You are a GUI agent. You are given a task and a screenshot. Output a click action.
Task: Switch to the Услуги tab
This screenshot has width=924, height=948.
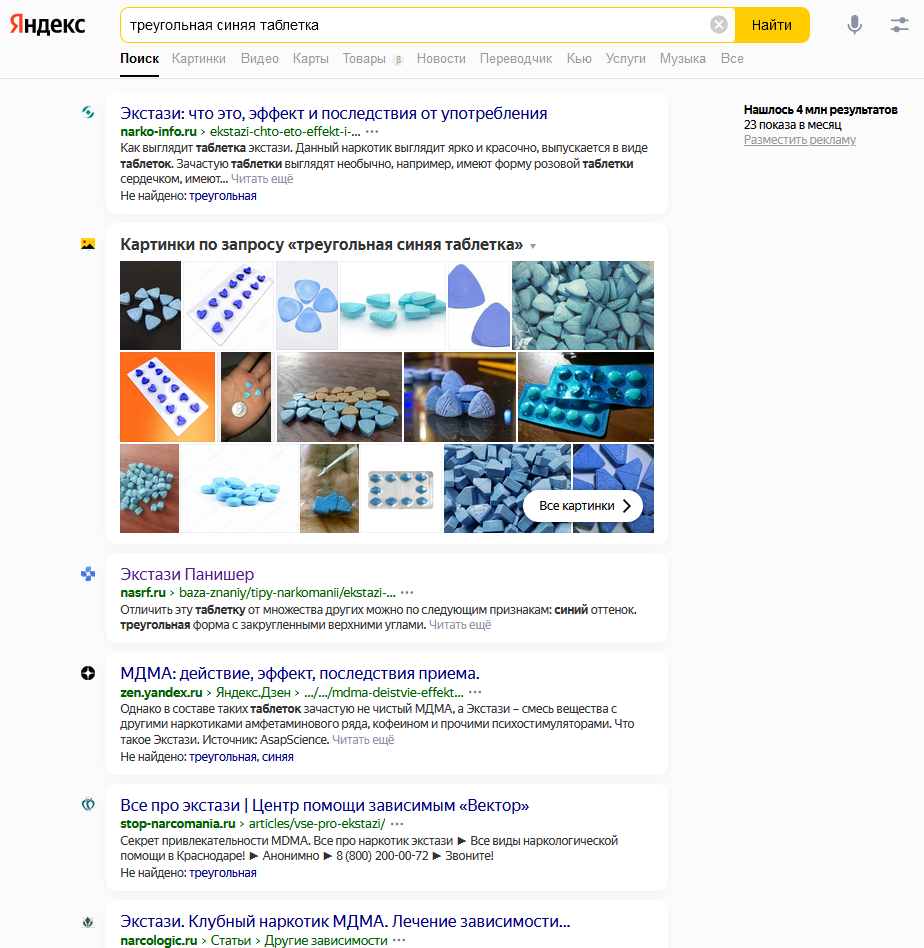625,59
